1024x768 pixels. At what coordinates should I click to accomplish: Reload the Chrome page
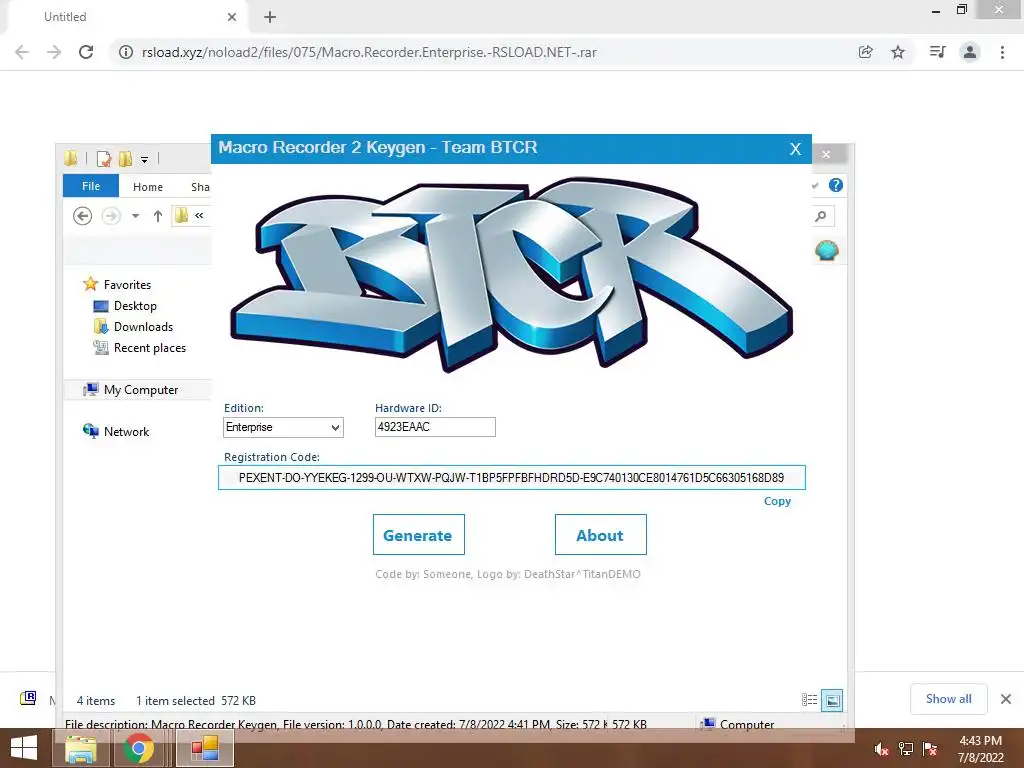click(x=86, y=52)
